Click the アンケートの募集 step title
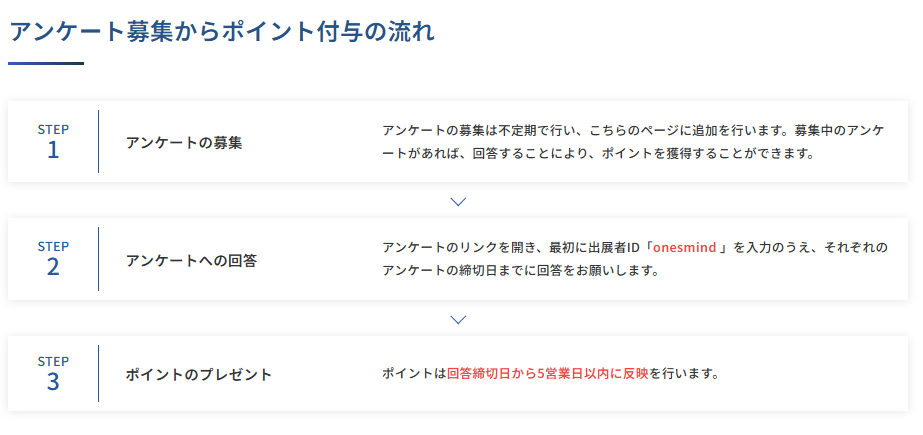Screen dimensions: 923x435 [x=184, y=142]
